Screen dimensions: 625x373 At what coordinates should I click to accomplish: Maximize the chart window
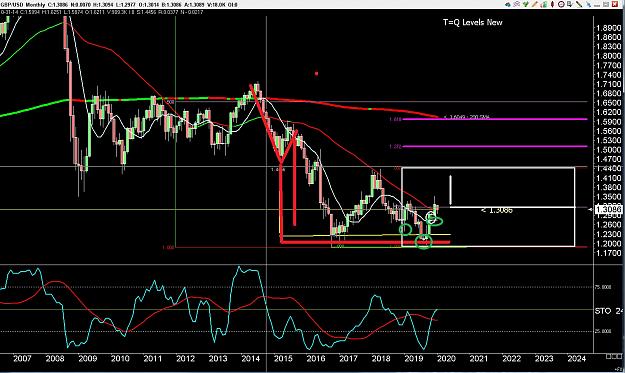pos(606,4)
